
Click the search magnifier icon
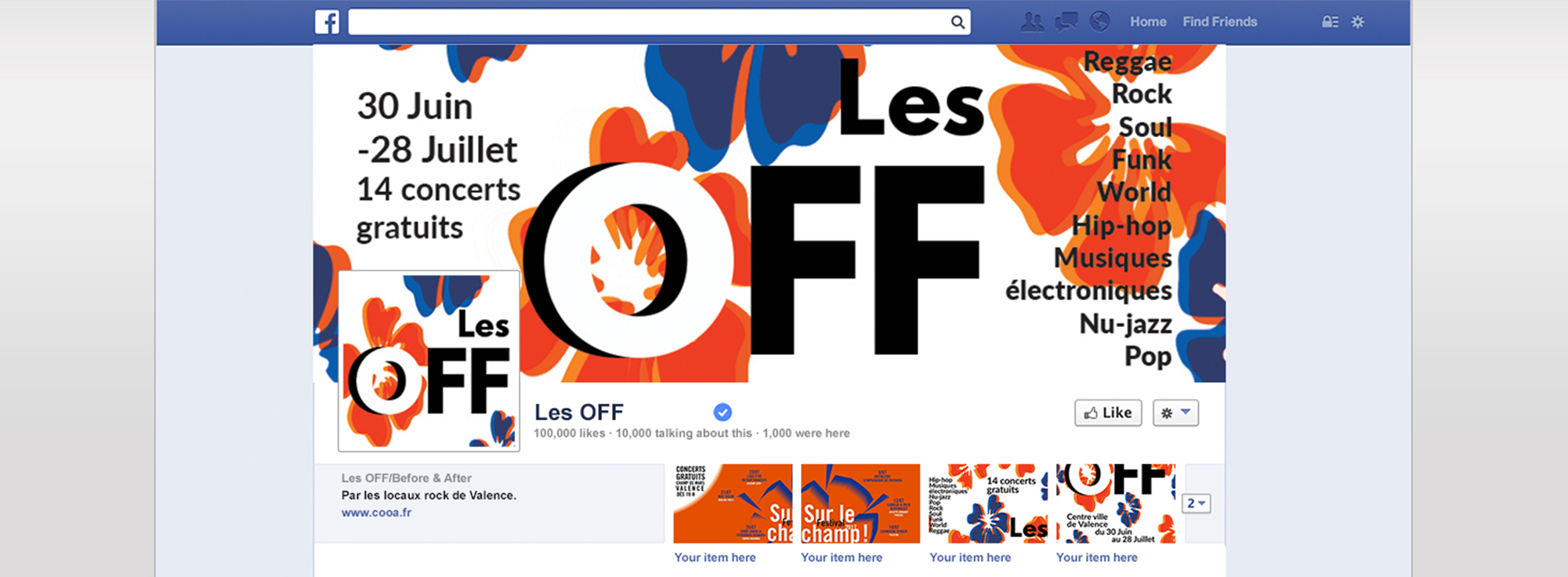[x=958, y=22]
